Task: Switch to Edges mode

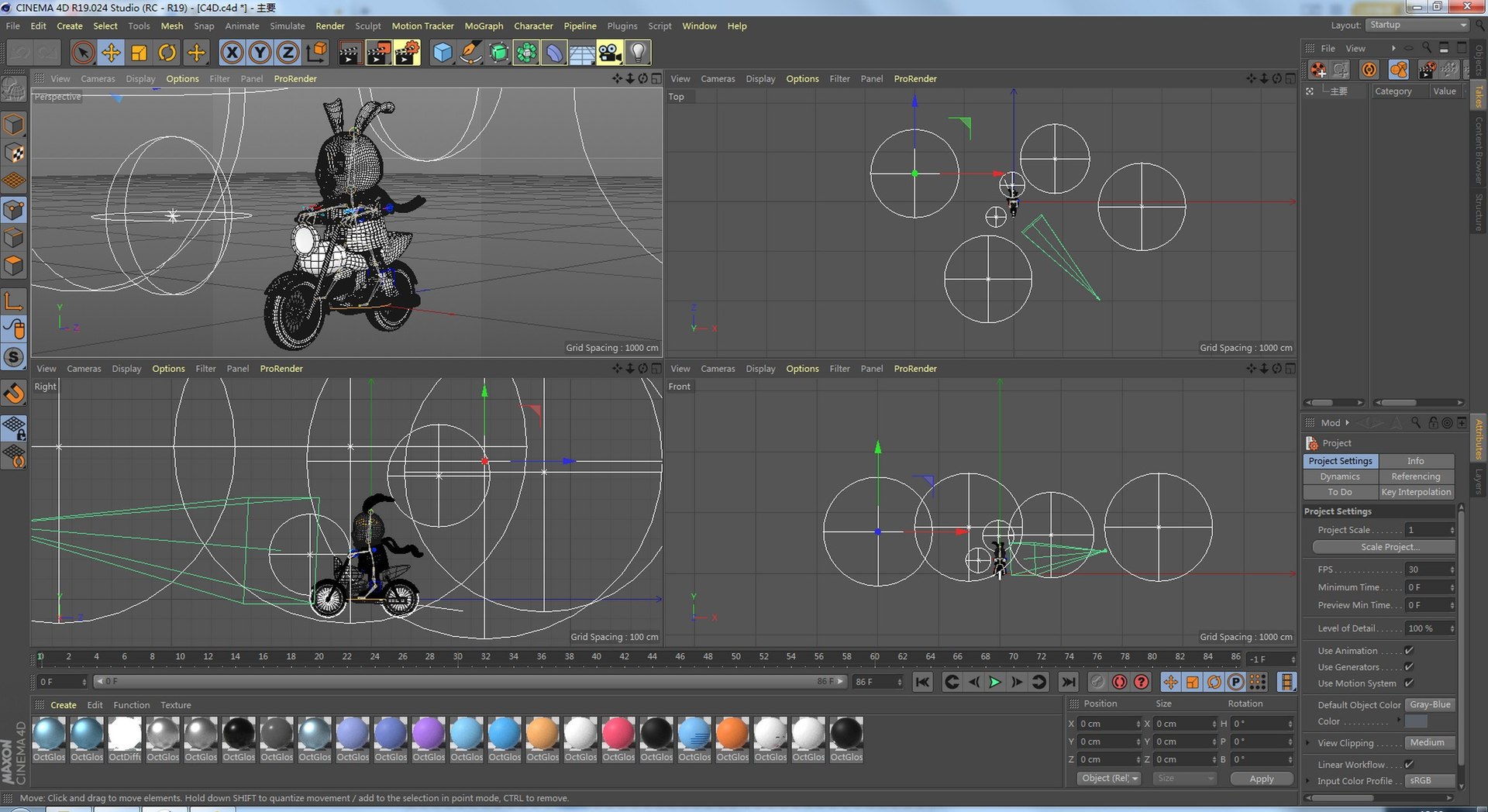Action: click(14, 238)
